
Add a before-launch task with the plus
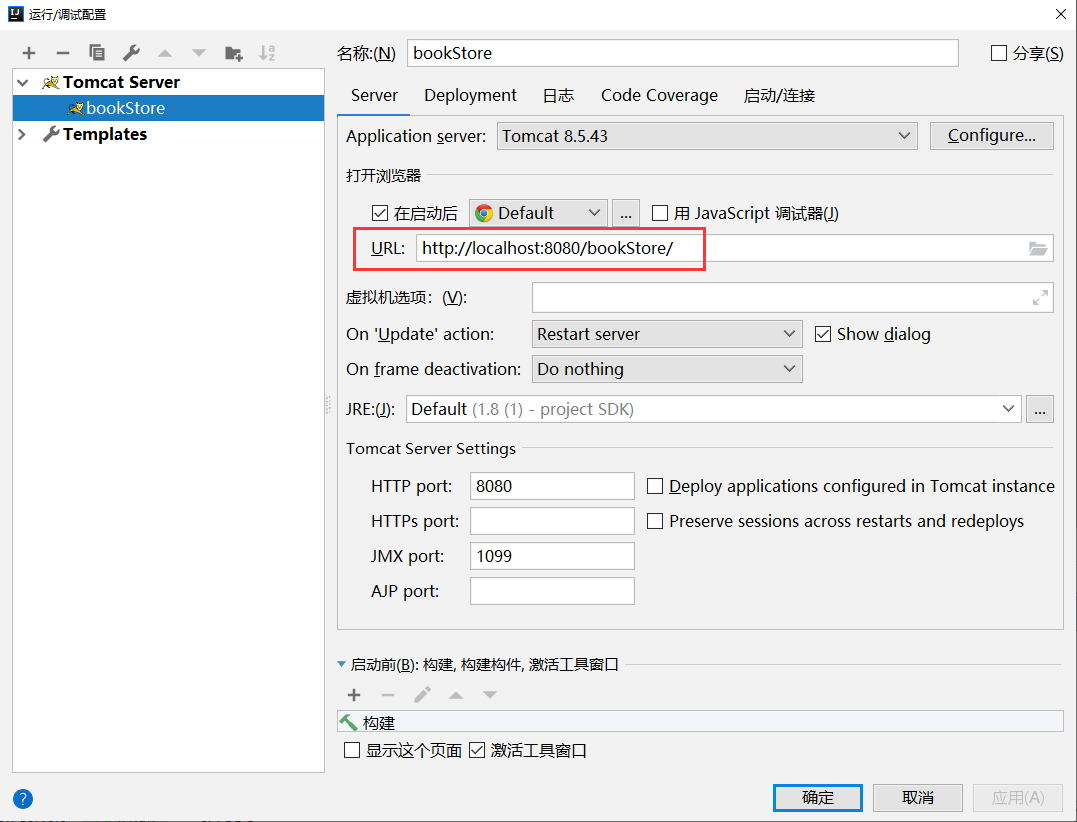click(354, 695)
